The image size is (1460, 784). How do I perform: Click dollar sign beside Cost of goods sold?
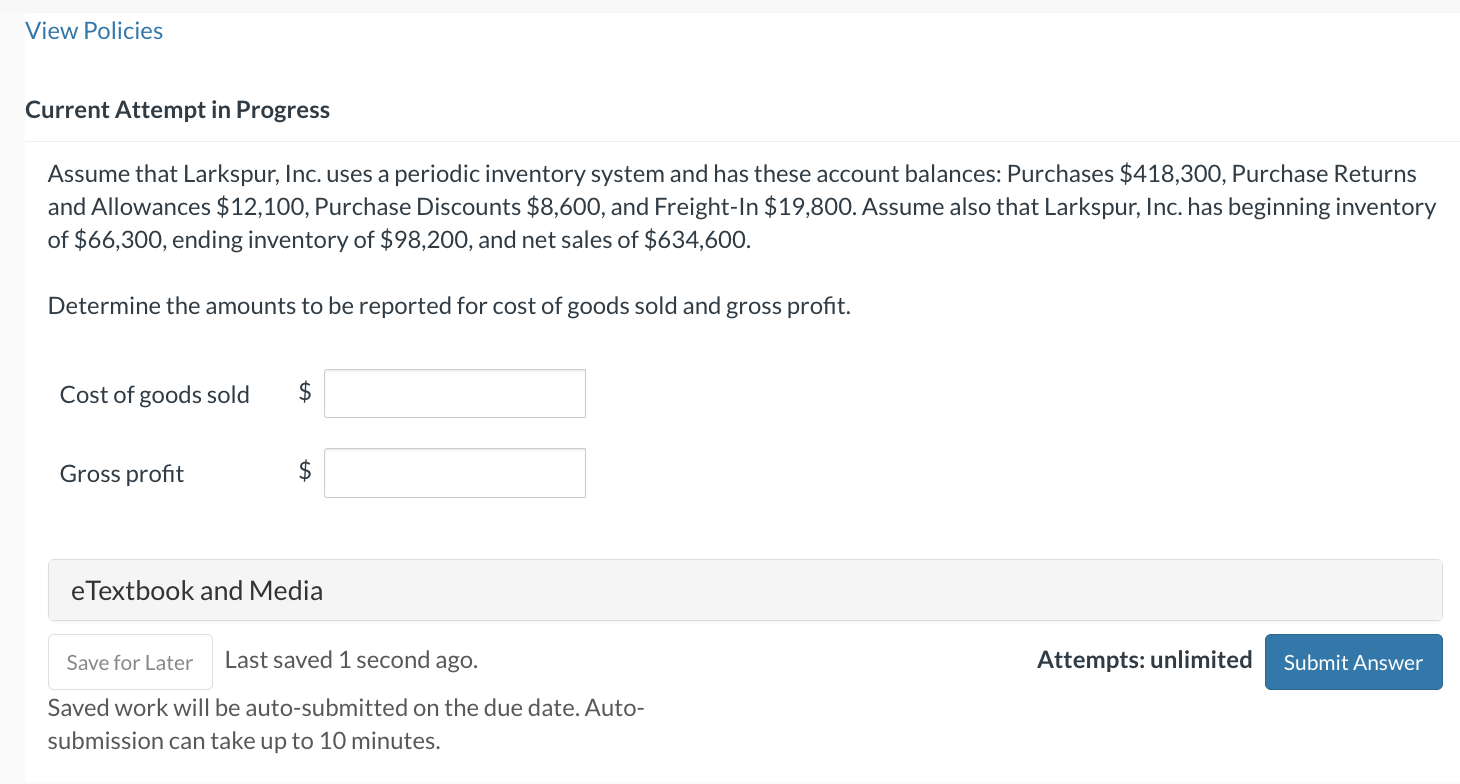[x=306, y=394]
